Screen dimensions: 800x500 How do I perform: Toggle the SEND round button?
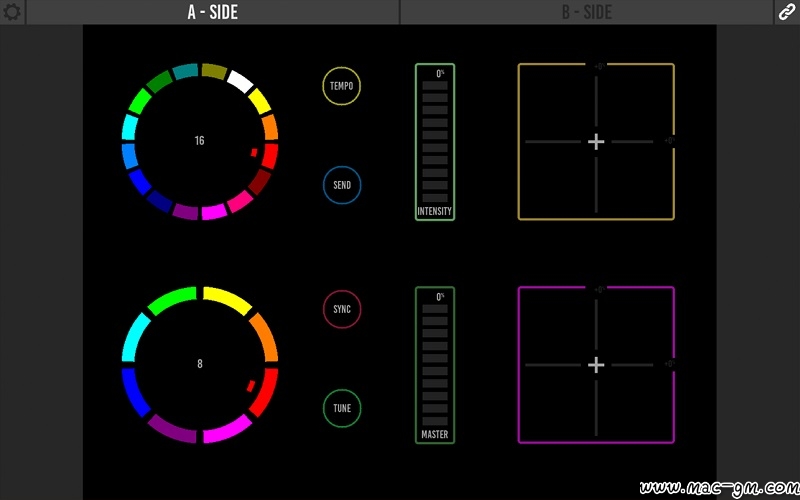342,185
